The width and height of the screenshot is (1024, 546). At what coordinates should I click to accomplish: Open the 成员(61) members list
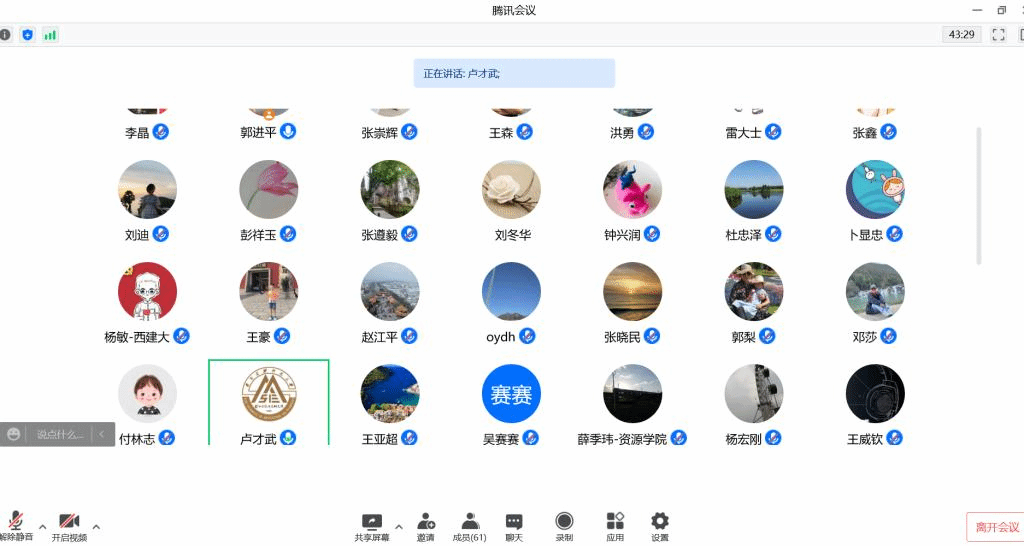[469, 526]
